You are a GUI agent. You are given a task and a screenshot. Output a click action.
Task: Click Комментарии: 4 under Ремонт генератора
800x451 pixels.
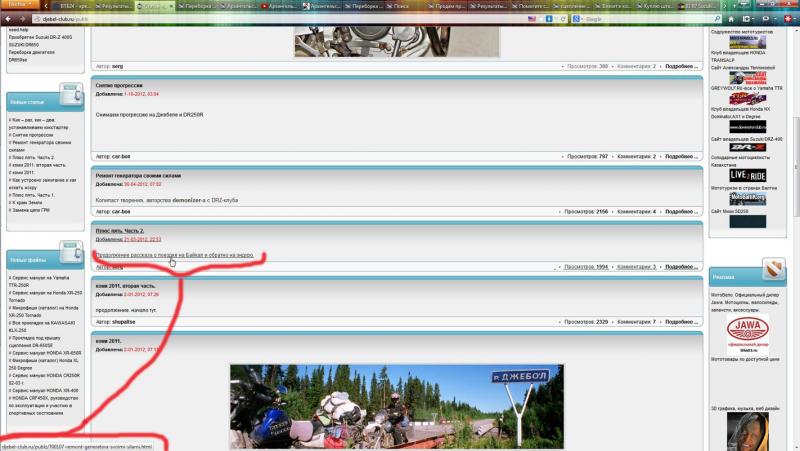click(637, 211)
